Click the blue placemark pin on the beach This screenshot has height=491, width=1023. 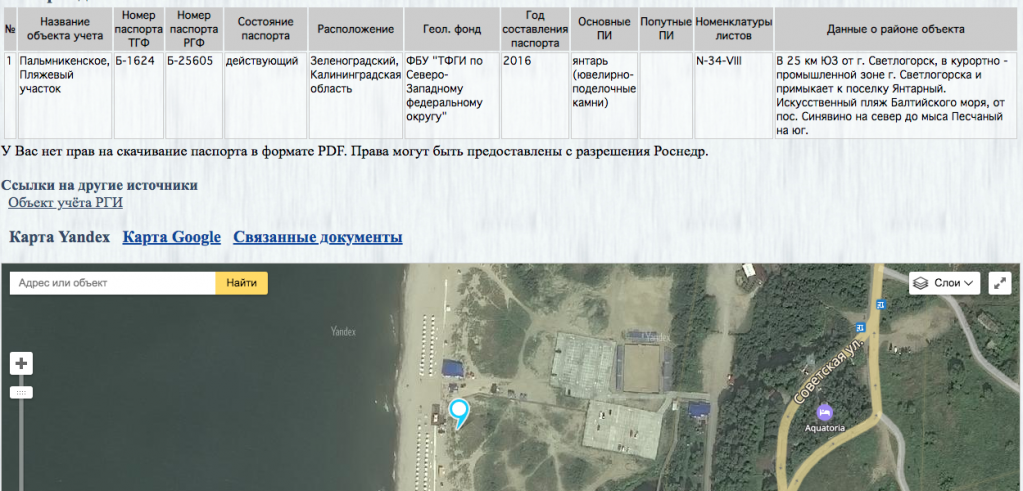tap(459, 411)
